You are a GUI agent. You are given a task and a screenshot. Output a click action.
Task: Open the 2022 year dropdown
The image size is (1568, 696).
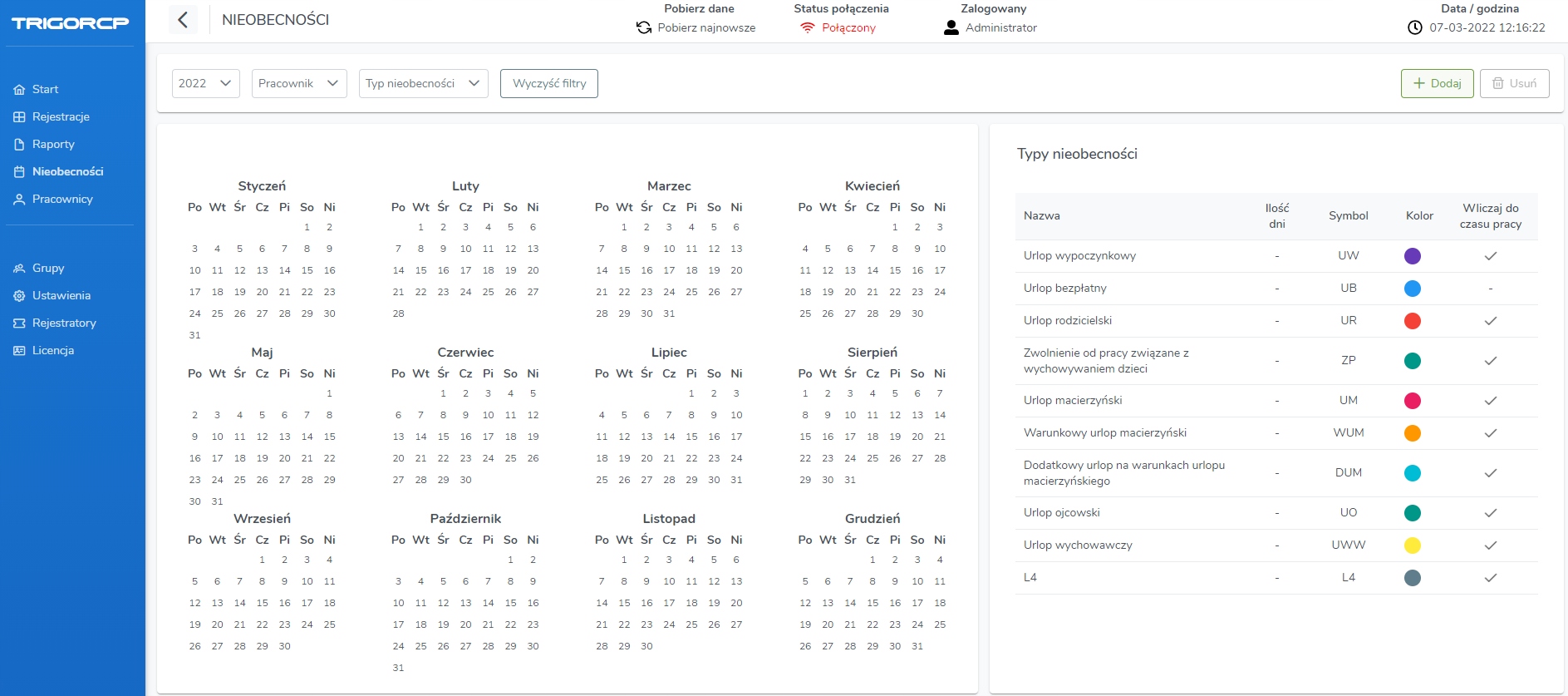pyautogui.click(x=205, y=83)
